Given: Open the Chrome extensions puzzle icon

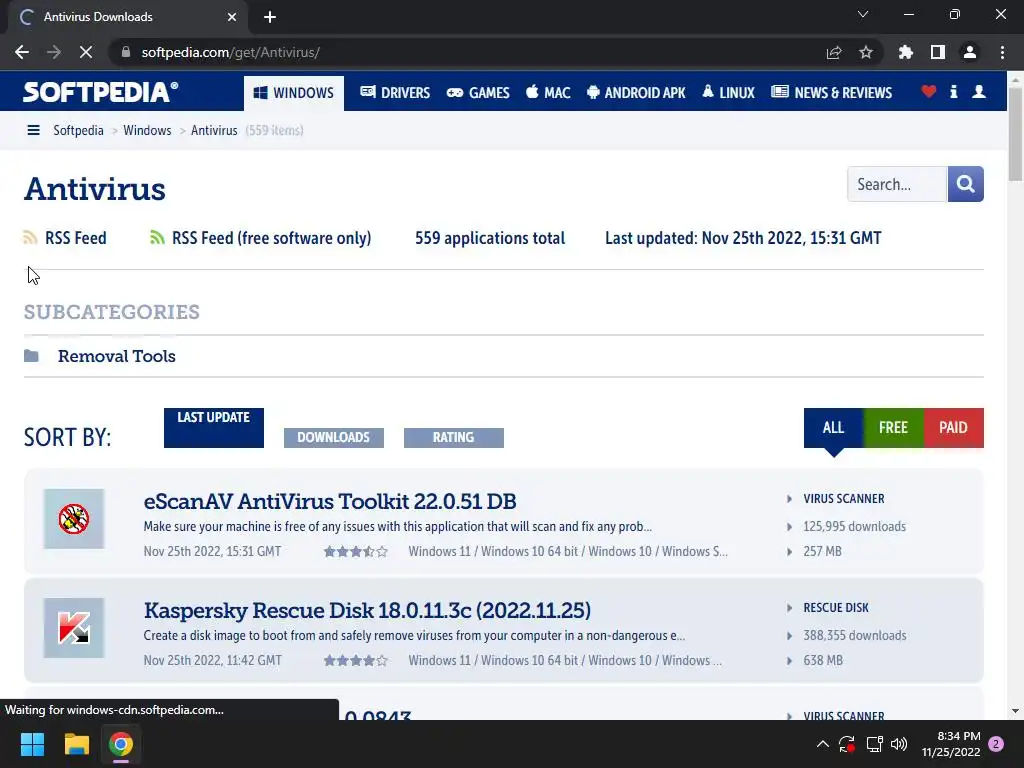Looking at the screenshot, I should coord(906,52).
